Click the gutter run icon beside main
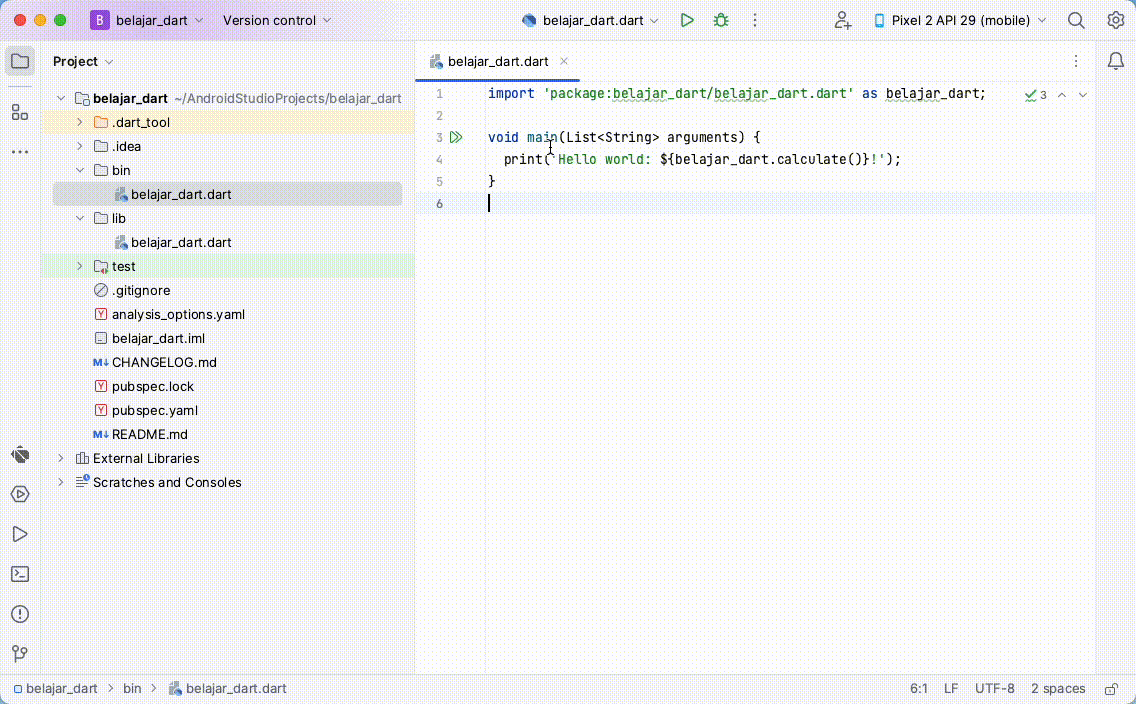This screenshot has height=704, width=1136. (456, 137)
